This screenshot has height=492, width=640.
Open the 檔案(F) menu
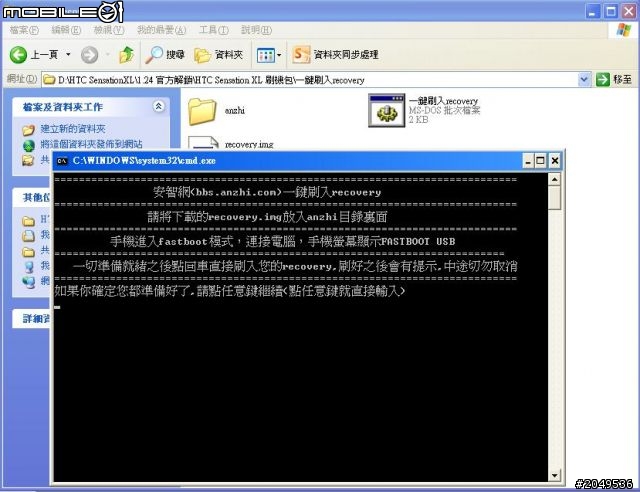click(x=24, y=30)
